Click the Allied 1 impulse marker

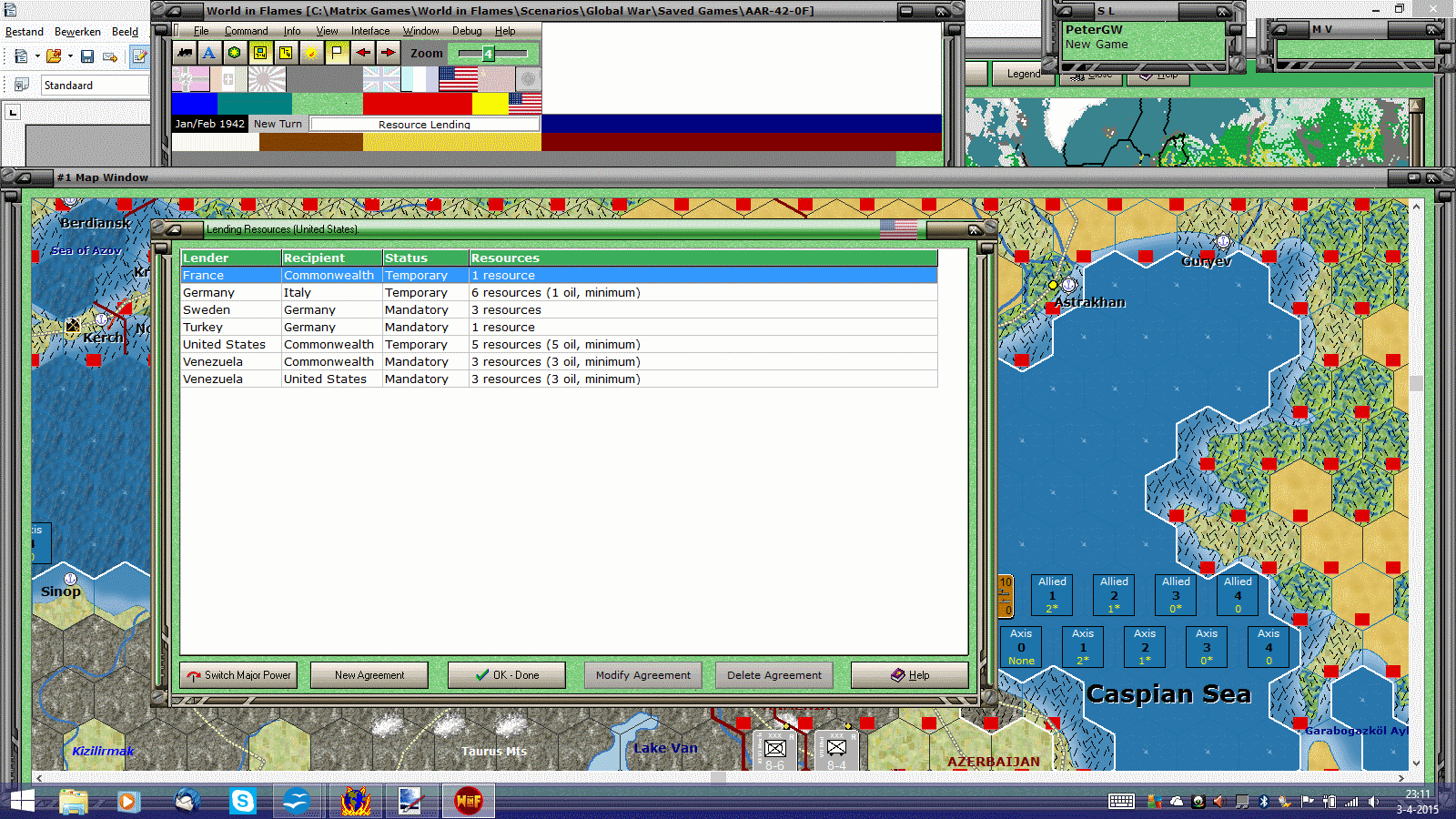click(1052, 595)
